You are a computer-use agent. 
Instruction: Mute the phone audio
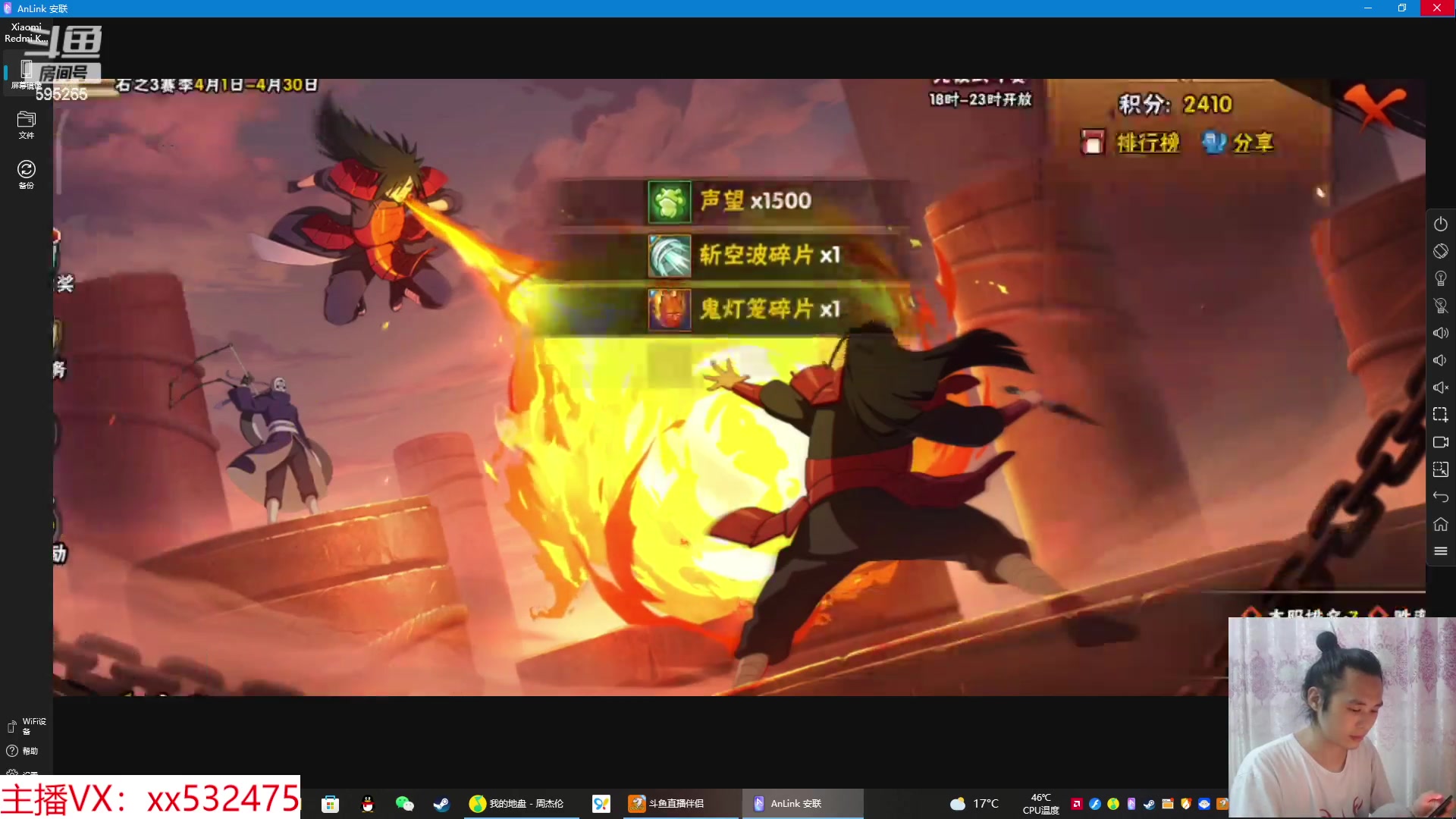1440,388
